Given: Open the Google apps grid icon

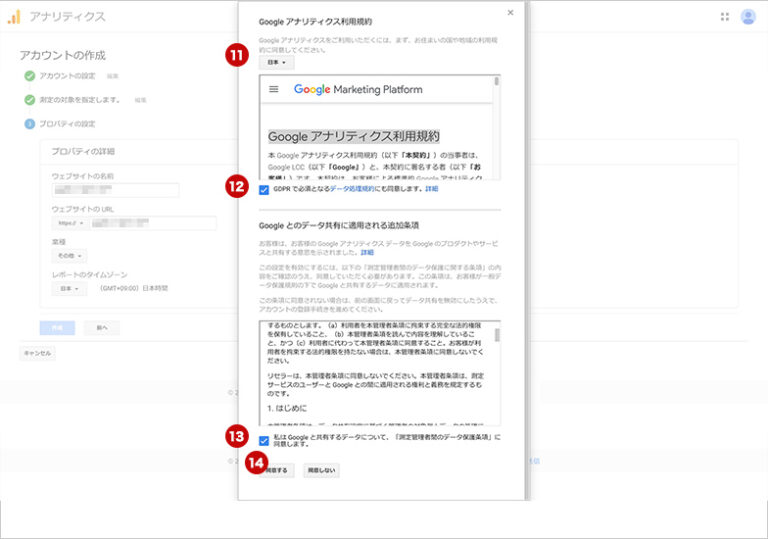Looking at the screenshot, I should [725, 17].
